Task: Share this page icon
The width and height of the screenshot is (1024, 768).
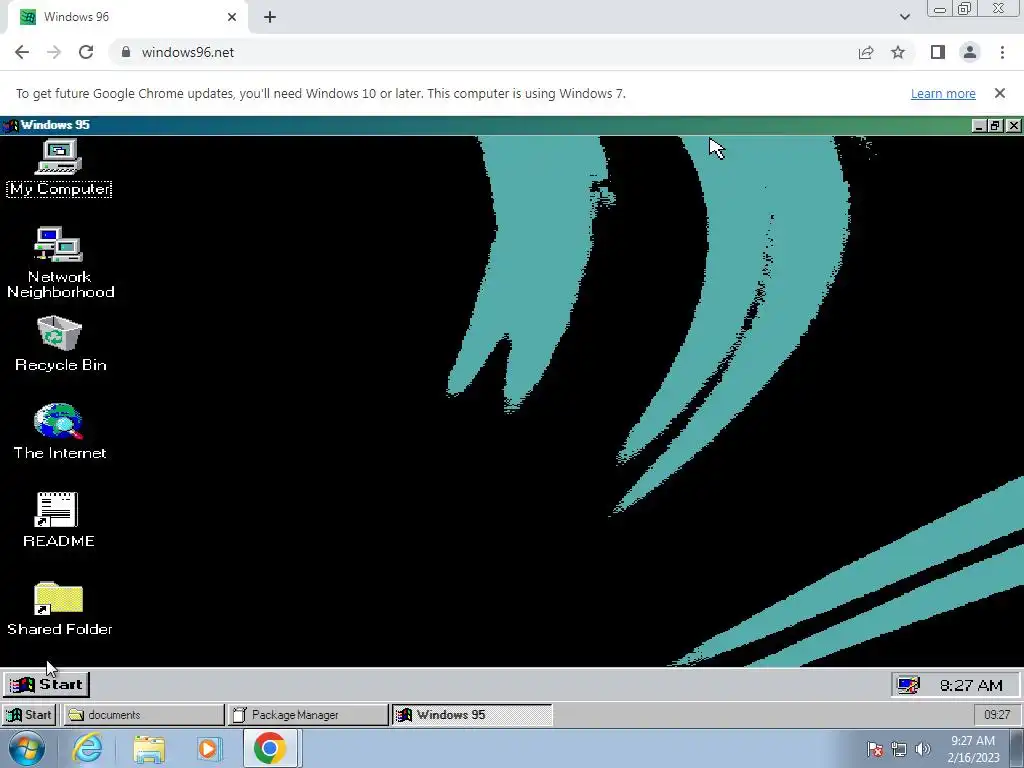Action: (x=866, y=52)
